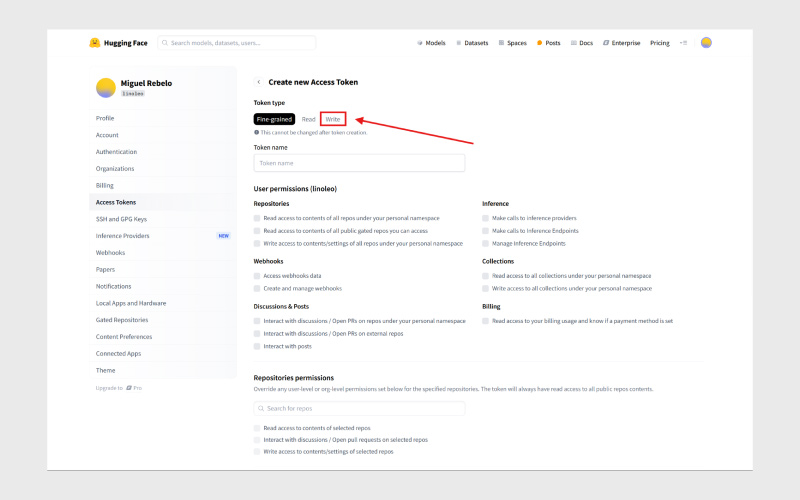Viewport: 800px width, 500px height.
Task: Click the back arrow beside Create new Access Token
Action: coord(259,82)
